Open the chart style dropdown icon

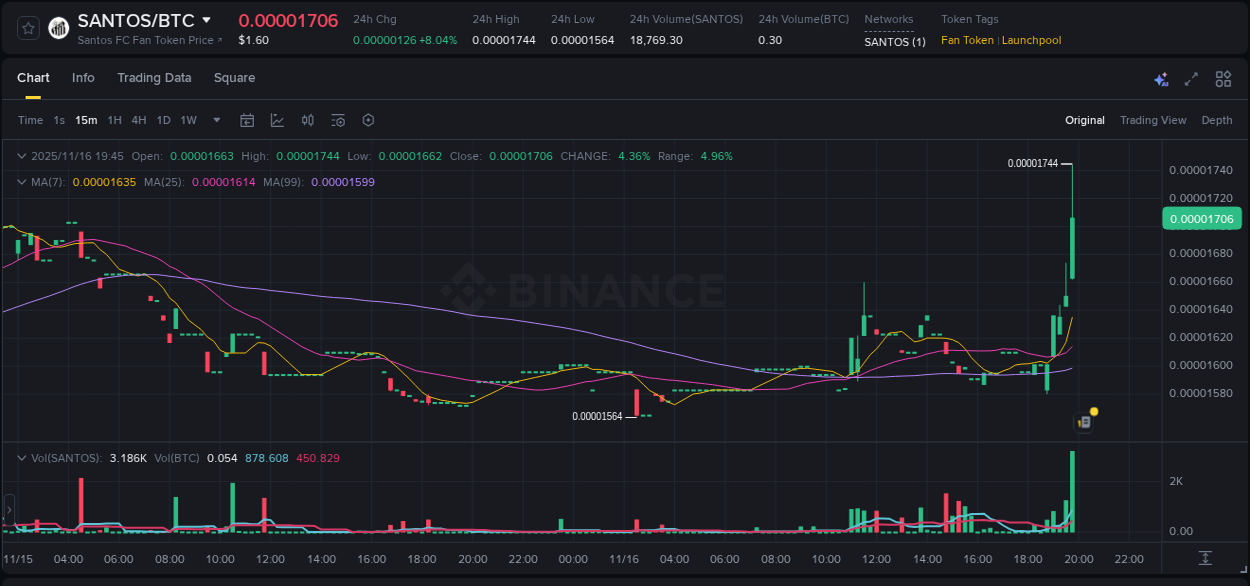click(277, 120)
